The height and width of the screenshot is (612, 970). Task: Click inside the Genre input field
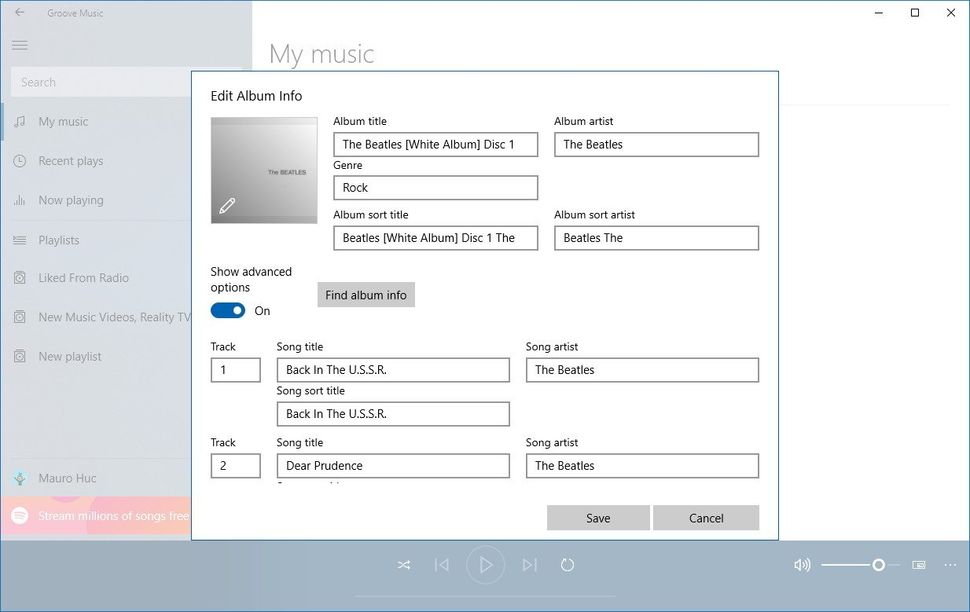(435, 188)
